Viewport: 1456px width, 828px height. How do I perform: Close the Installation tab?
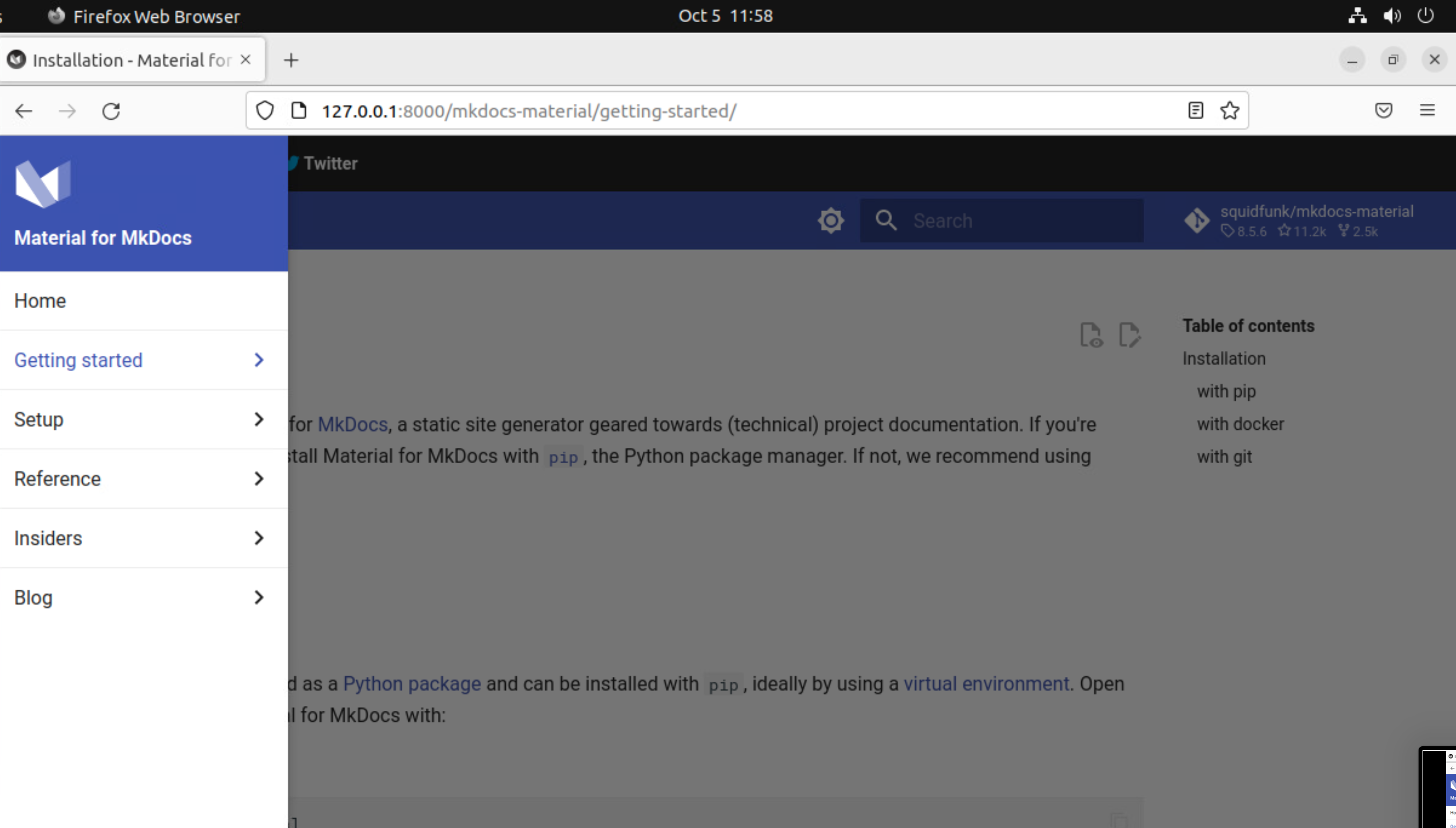coord(246,60)
